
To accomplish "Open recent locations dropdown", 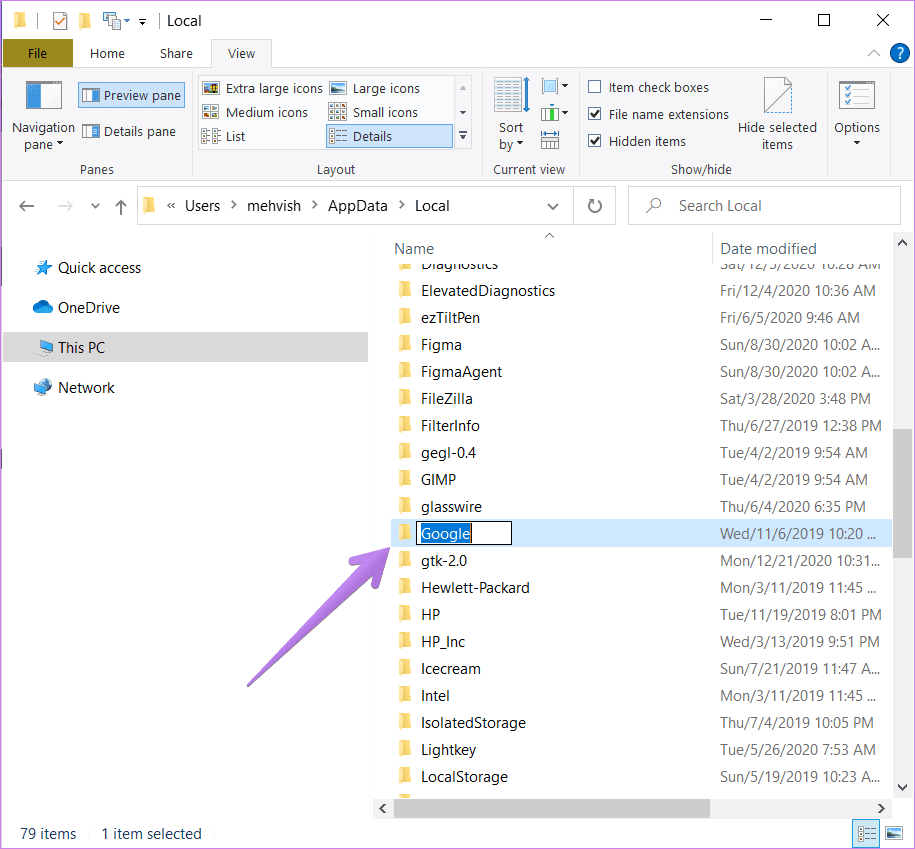I will [95, 206].
